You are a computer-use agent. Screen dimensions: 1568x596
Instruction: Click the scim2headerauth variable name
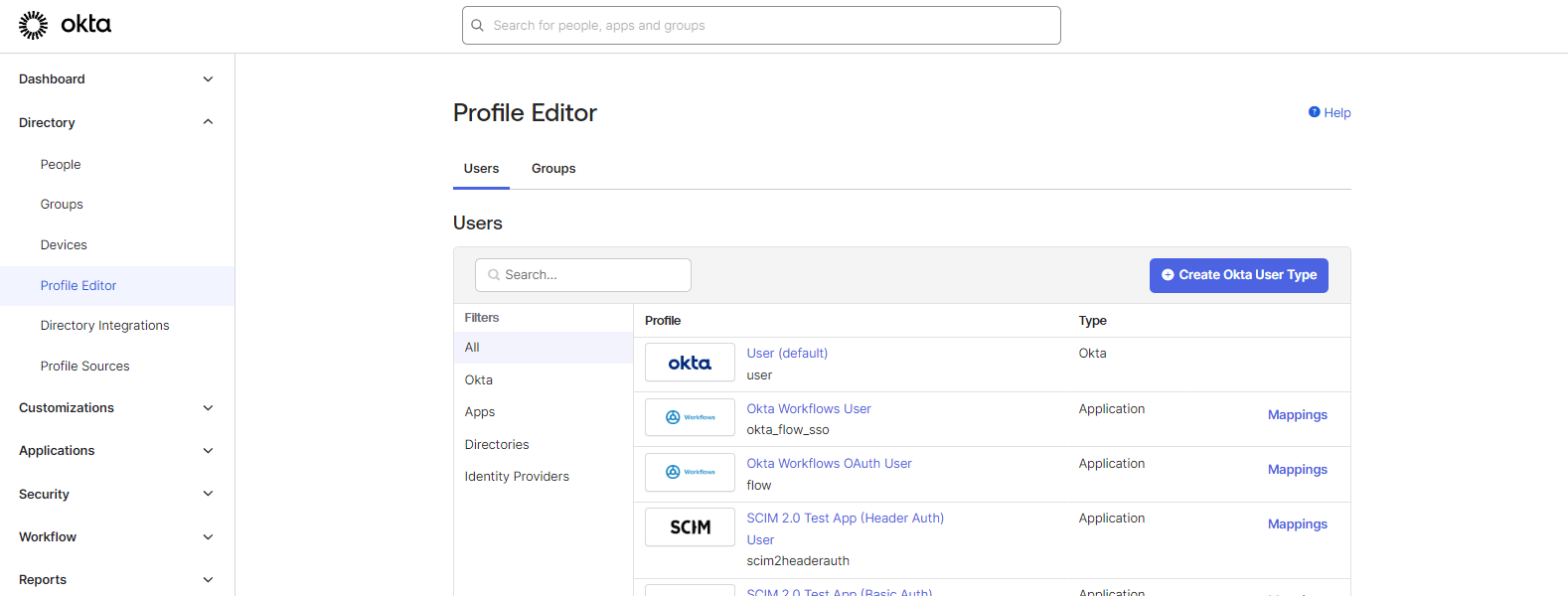798,561
